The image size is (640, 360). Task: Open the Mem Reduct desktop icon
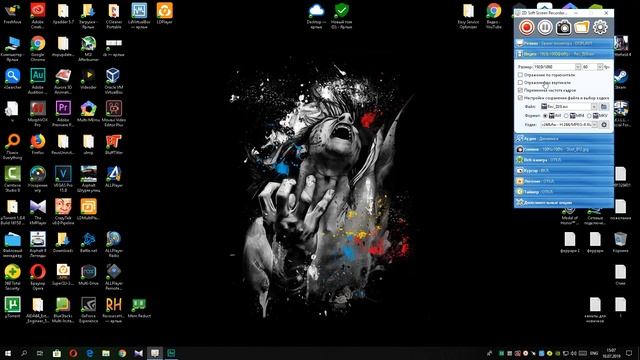139,307
